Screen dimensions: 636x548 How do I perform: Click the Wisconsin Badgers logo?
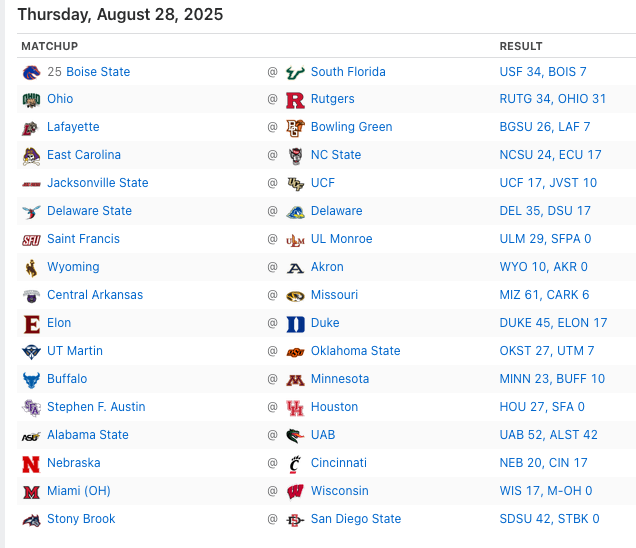(295, 492)
